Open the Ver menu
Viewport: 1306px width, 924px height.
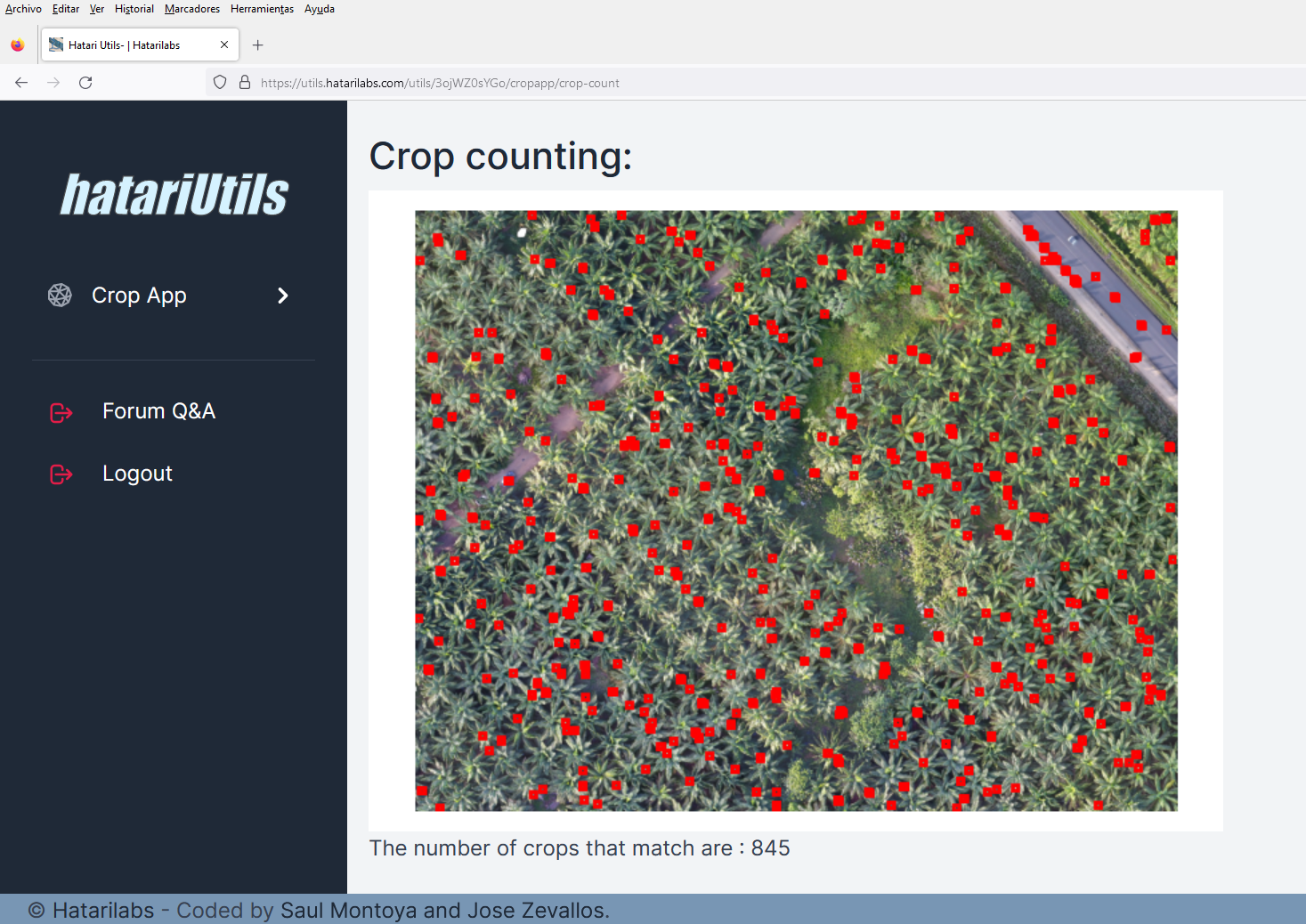click(97, 9)
